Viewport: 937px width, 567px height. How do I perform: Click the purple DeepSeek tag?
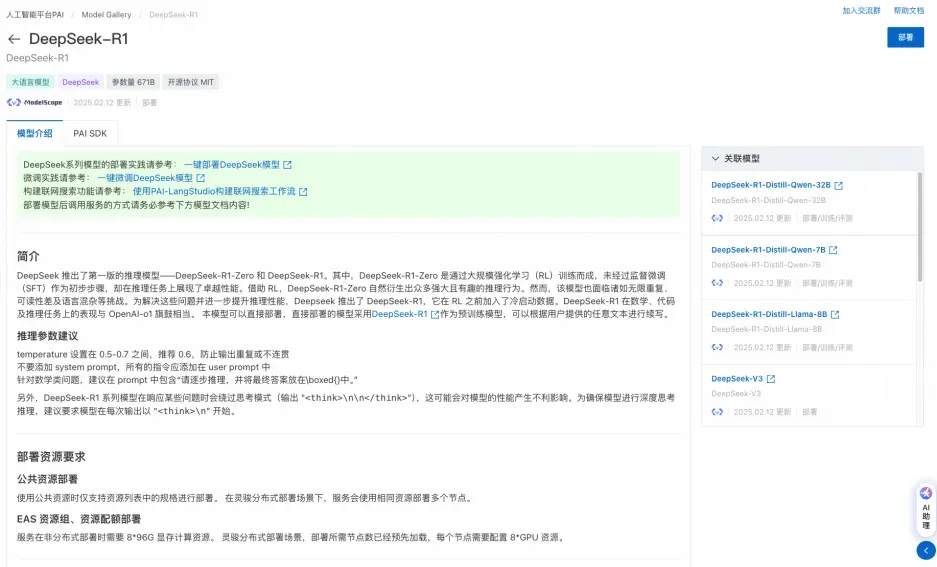click(81, 82)
